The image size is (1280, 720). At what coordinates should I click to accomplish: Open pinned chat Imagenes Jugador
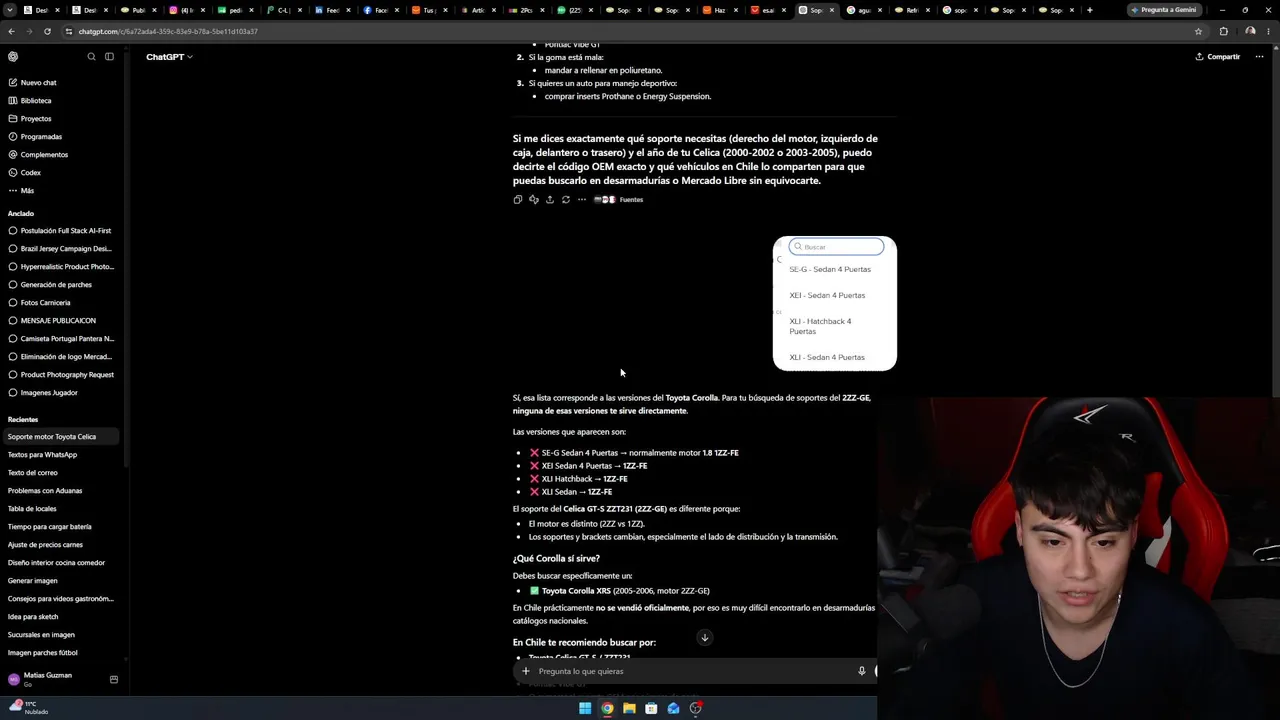click(49, 393)
